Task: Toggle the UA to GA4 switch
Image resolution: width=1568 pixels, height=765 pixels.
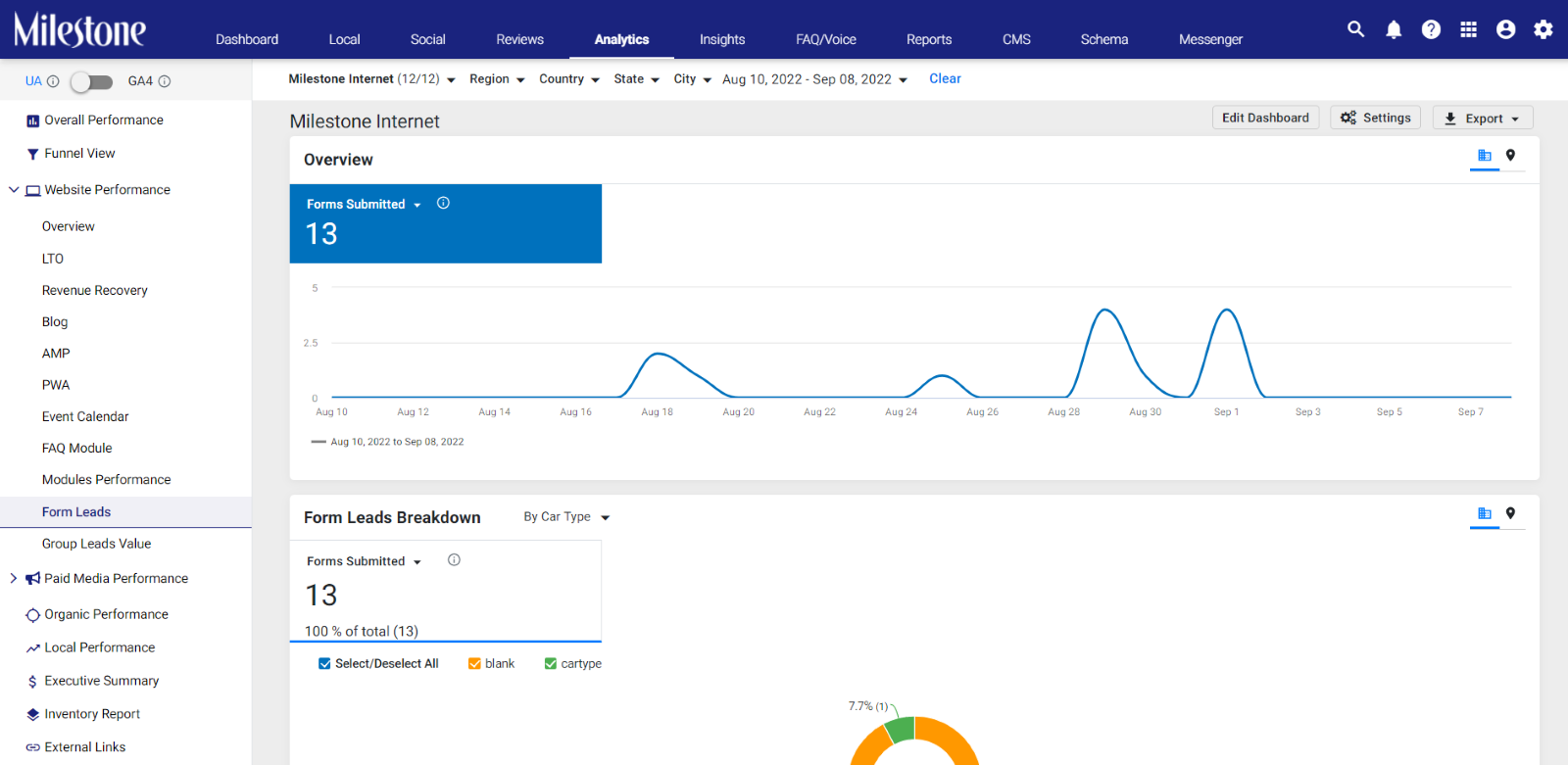Action: 91,81
